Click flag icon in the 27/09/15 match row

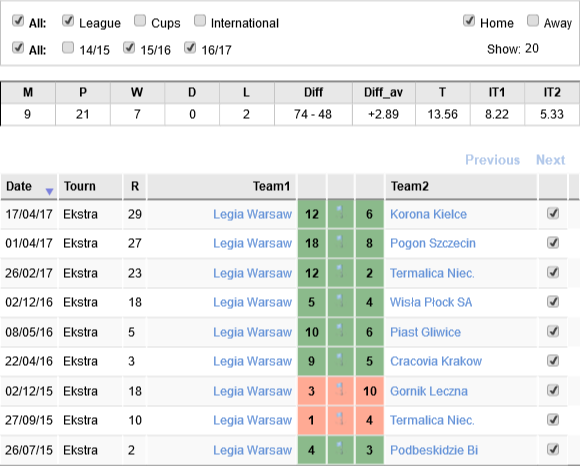(340, 420)
